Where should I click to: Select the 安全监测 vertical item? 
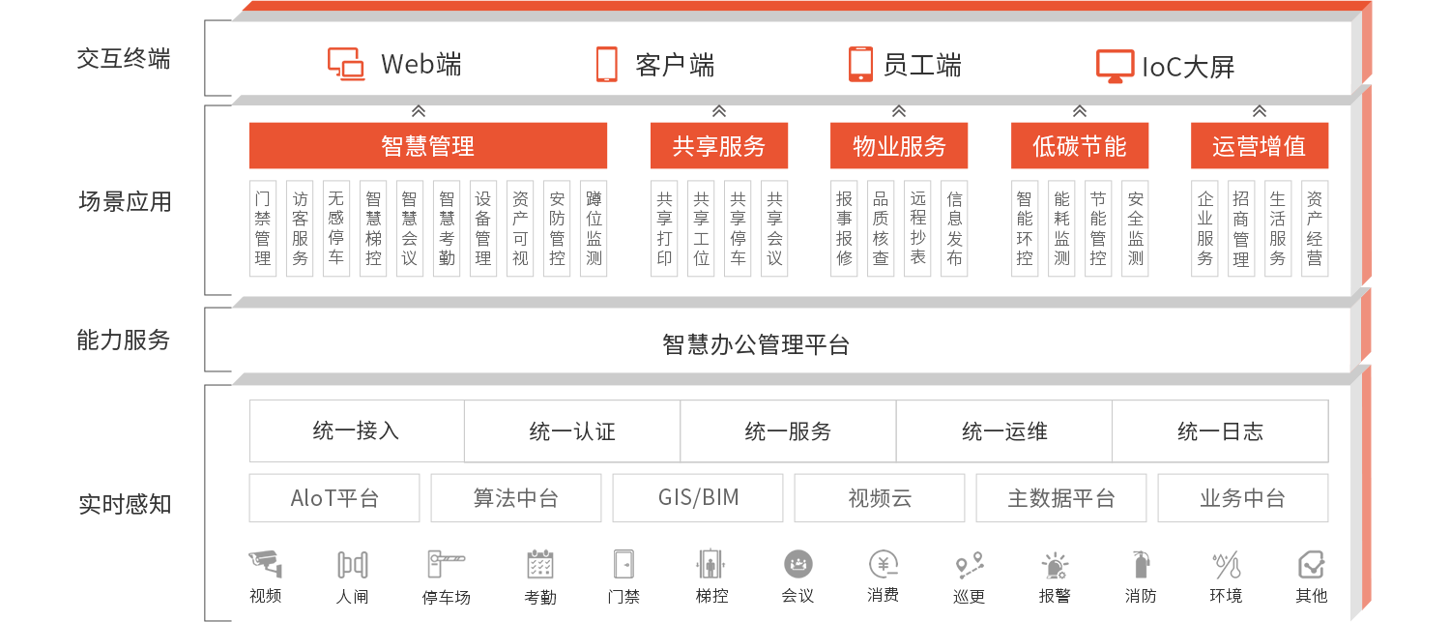(x=1135, y=228)
